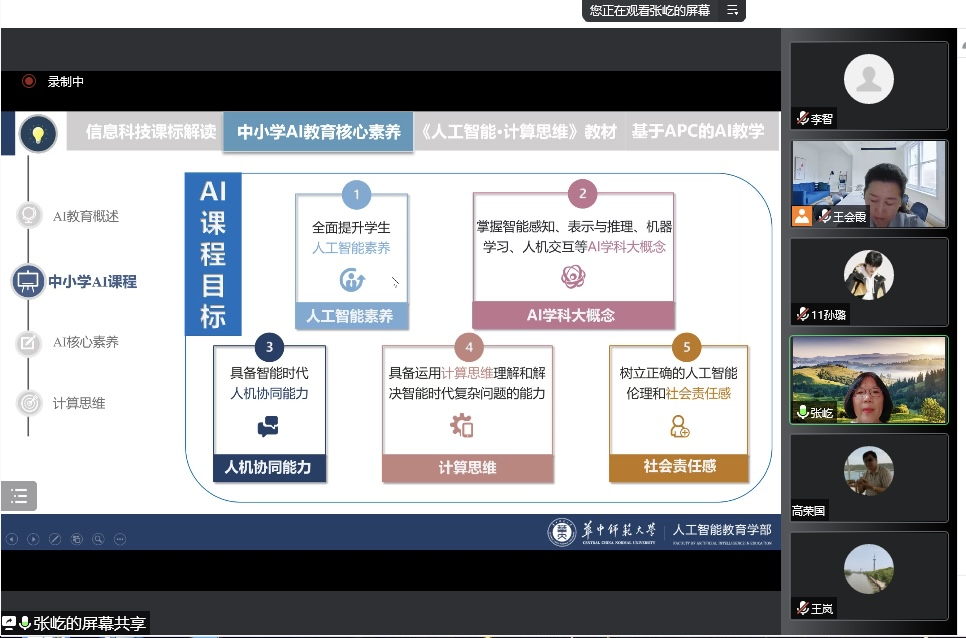Open the view options menu beside the viewing banner
The width and height of the screenshot is (966, 638).
tap(733, 10)
